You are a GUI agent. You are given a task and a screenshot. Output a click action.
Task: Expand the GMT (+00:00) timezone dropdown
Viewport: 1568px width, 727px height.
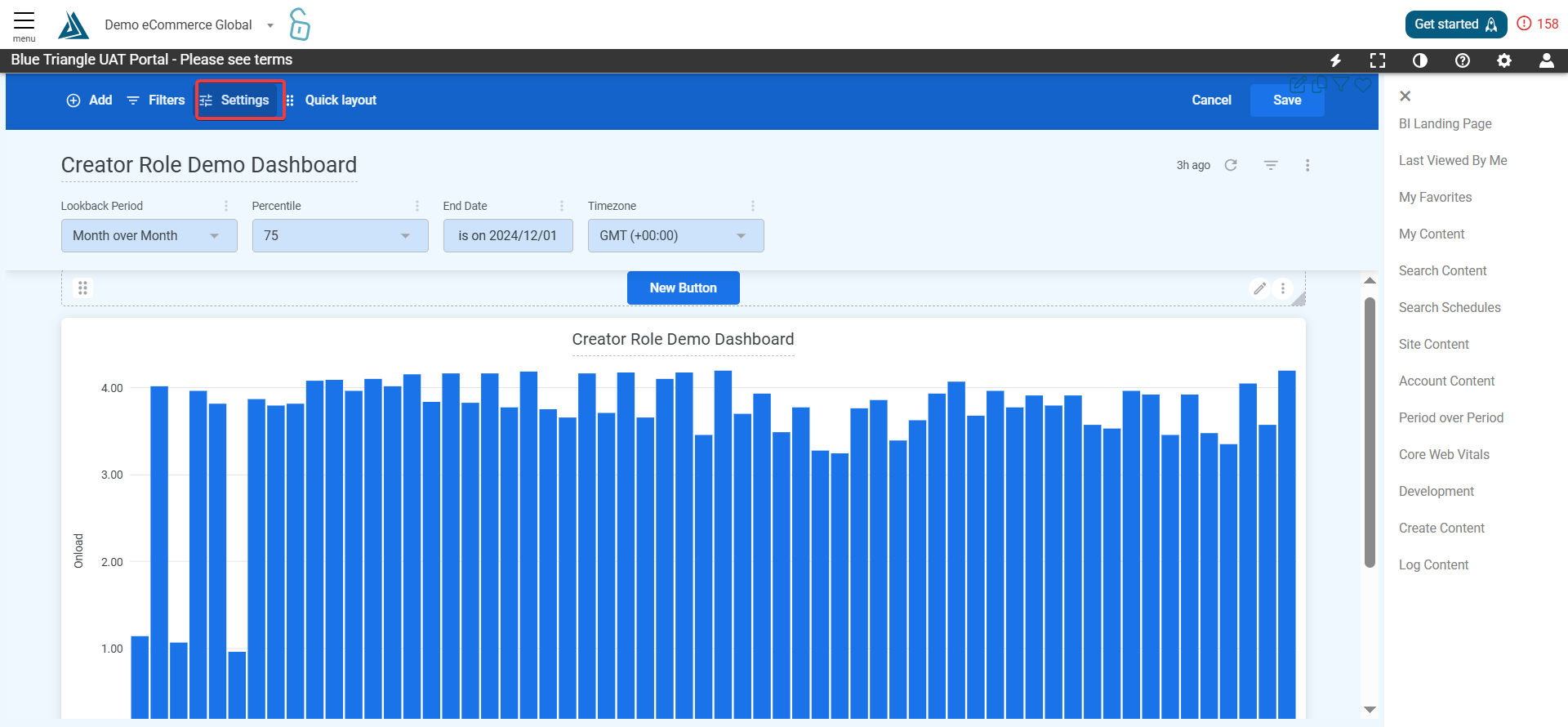coord(676,236)
